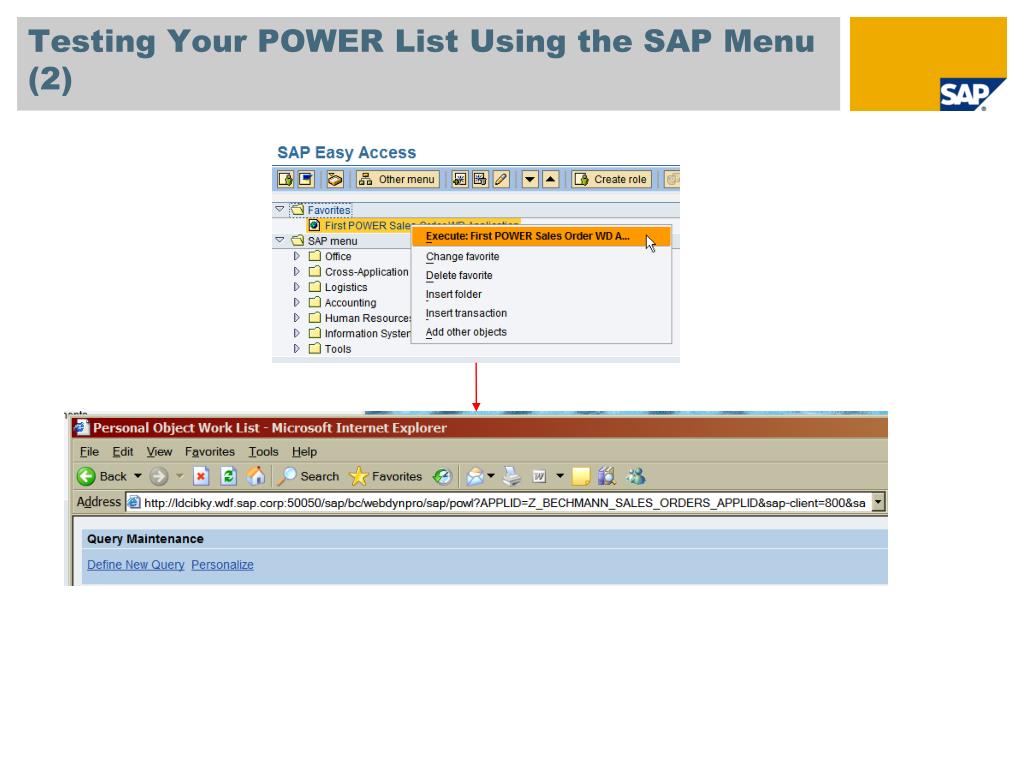
Task: Click the green Back button in IE
Action: coord(102,476)
